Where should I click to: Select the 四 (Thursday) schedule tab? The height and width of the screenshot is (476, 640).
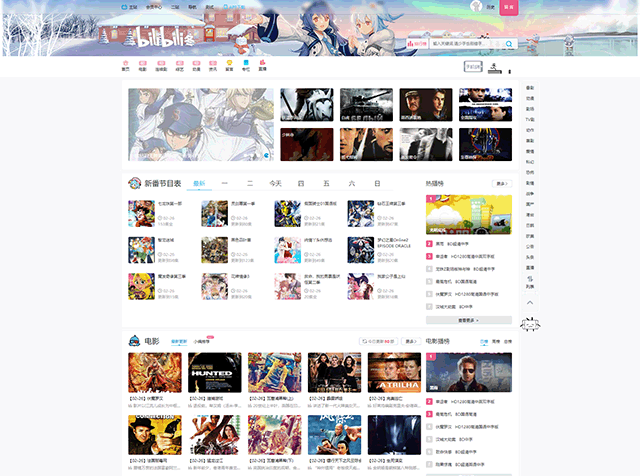[x=301, y=183]
